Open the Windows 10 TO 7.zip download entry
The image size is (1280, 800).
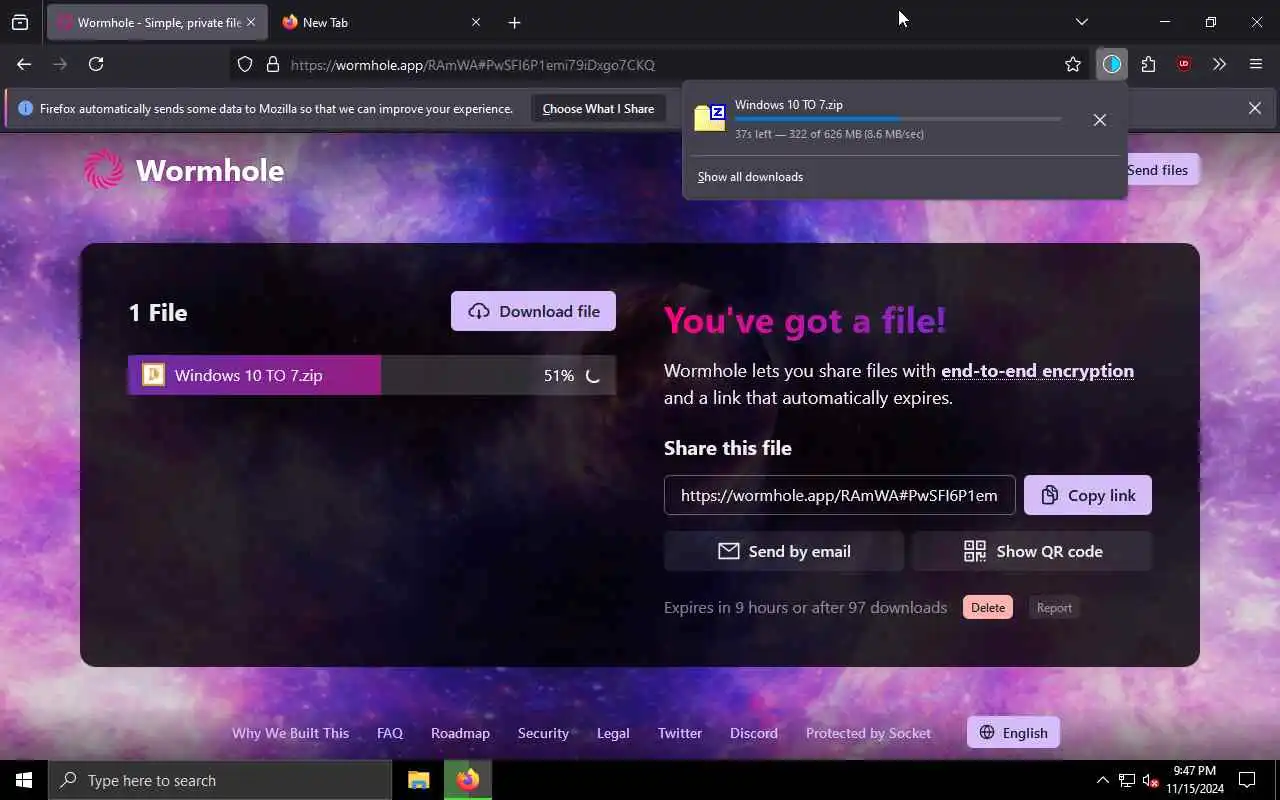pyautogui.click(x=880, y=119)
